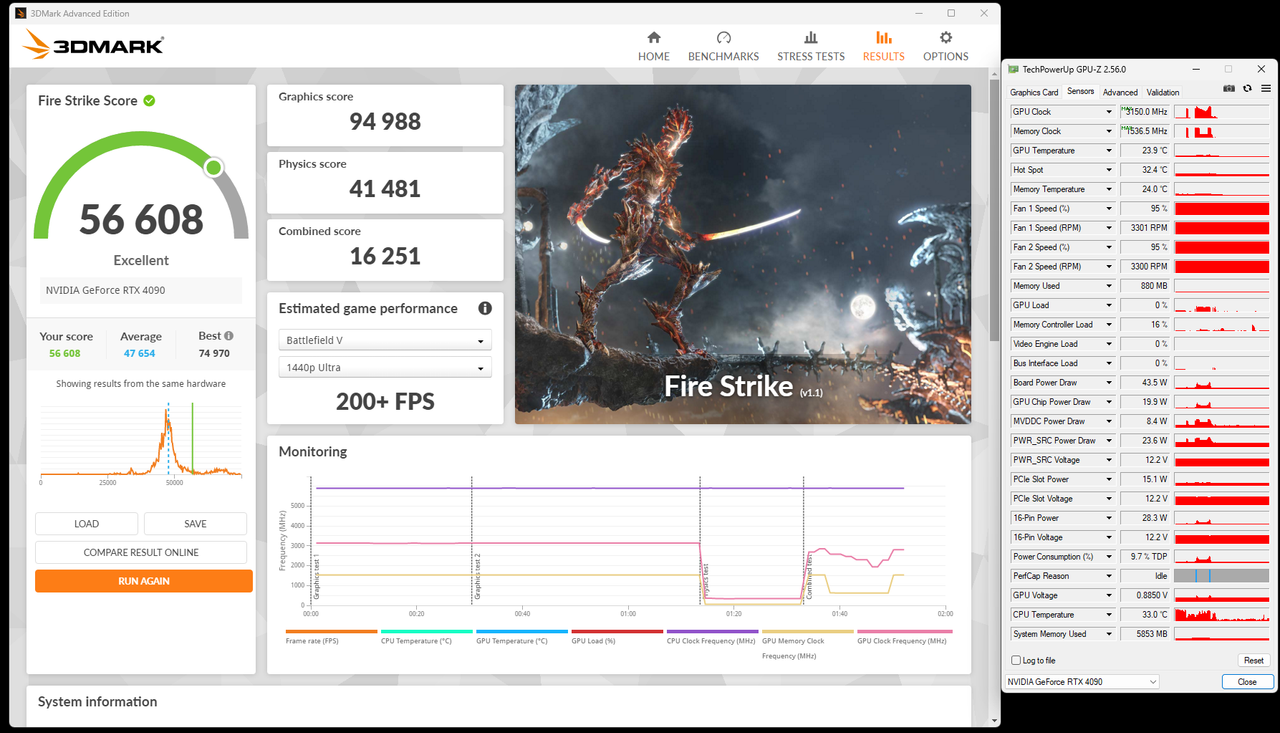Click the GPU Clock sensor history graph
1280x733 pixels.
[1221, 112]
